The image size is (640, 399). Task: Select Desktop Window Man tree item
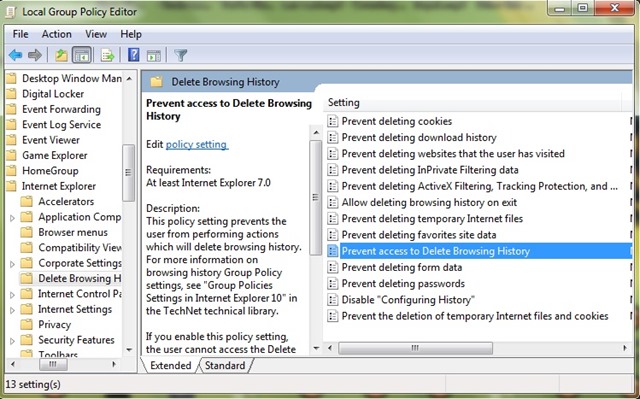click(x=72, y=78)
